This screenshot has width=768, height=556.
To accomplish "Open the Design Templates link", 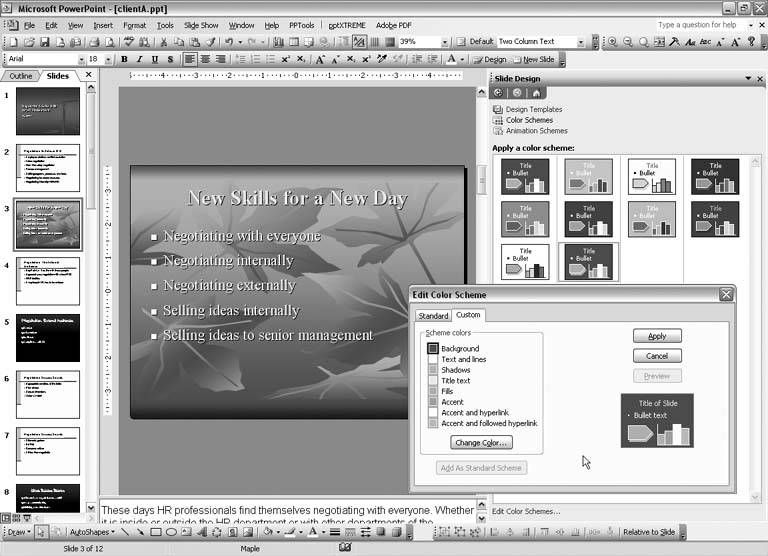I will [x=533, y=109].
